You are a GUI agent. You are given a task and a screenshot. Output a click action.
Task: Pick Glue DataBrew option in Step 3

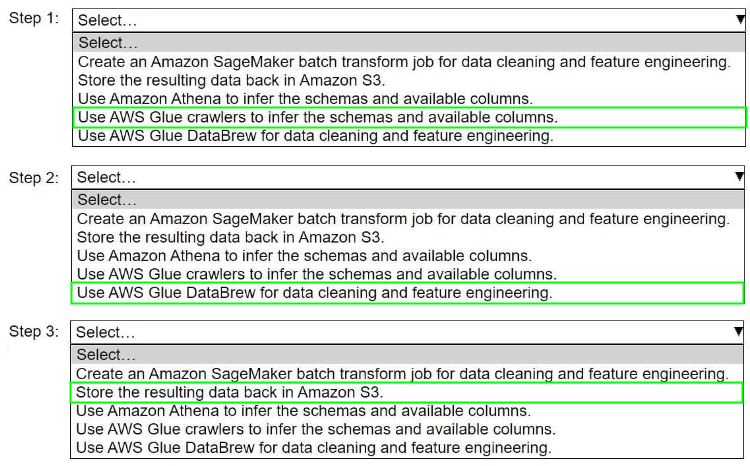tap(314, 448)
